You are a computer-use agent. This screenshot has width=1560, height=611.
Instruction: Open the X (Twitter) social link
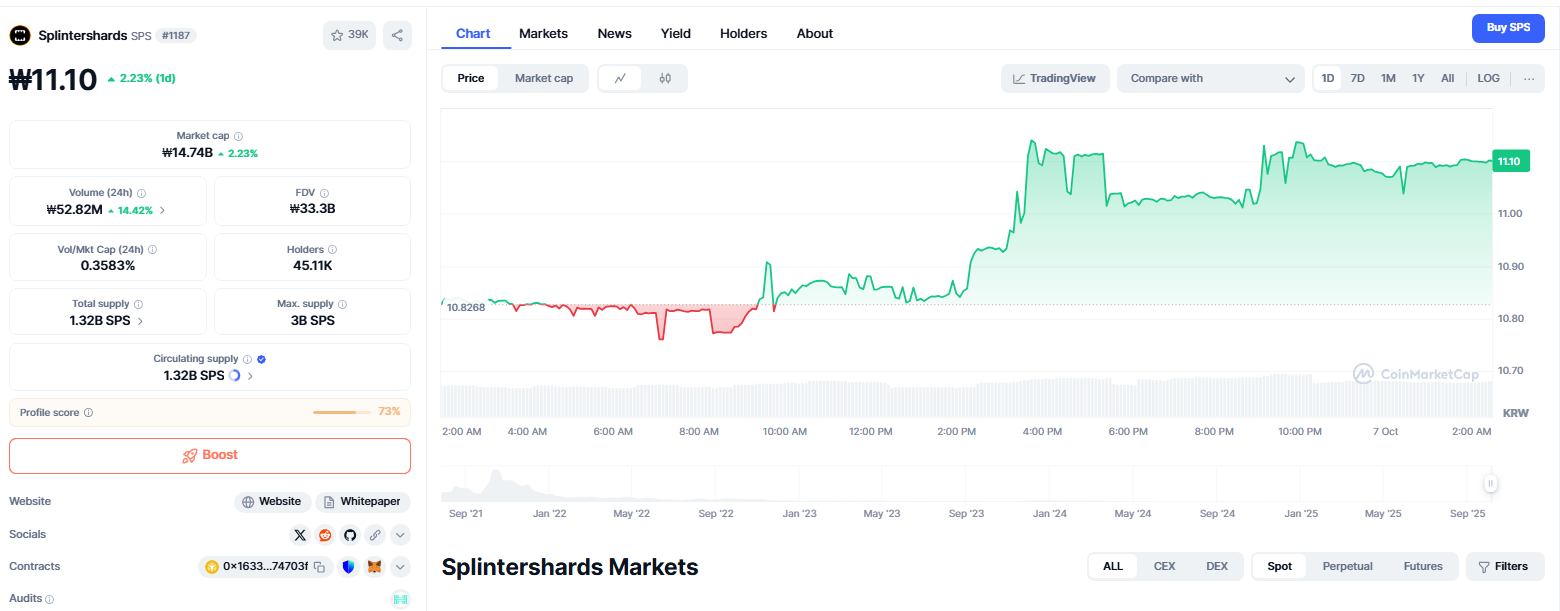tap(300, 534)
